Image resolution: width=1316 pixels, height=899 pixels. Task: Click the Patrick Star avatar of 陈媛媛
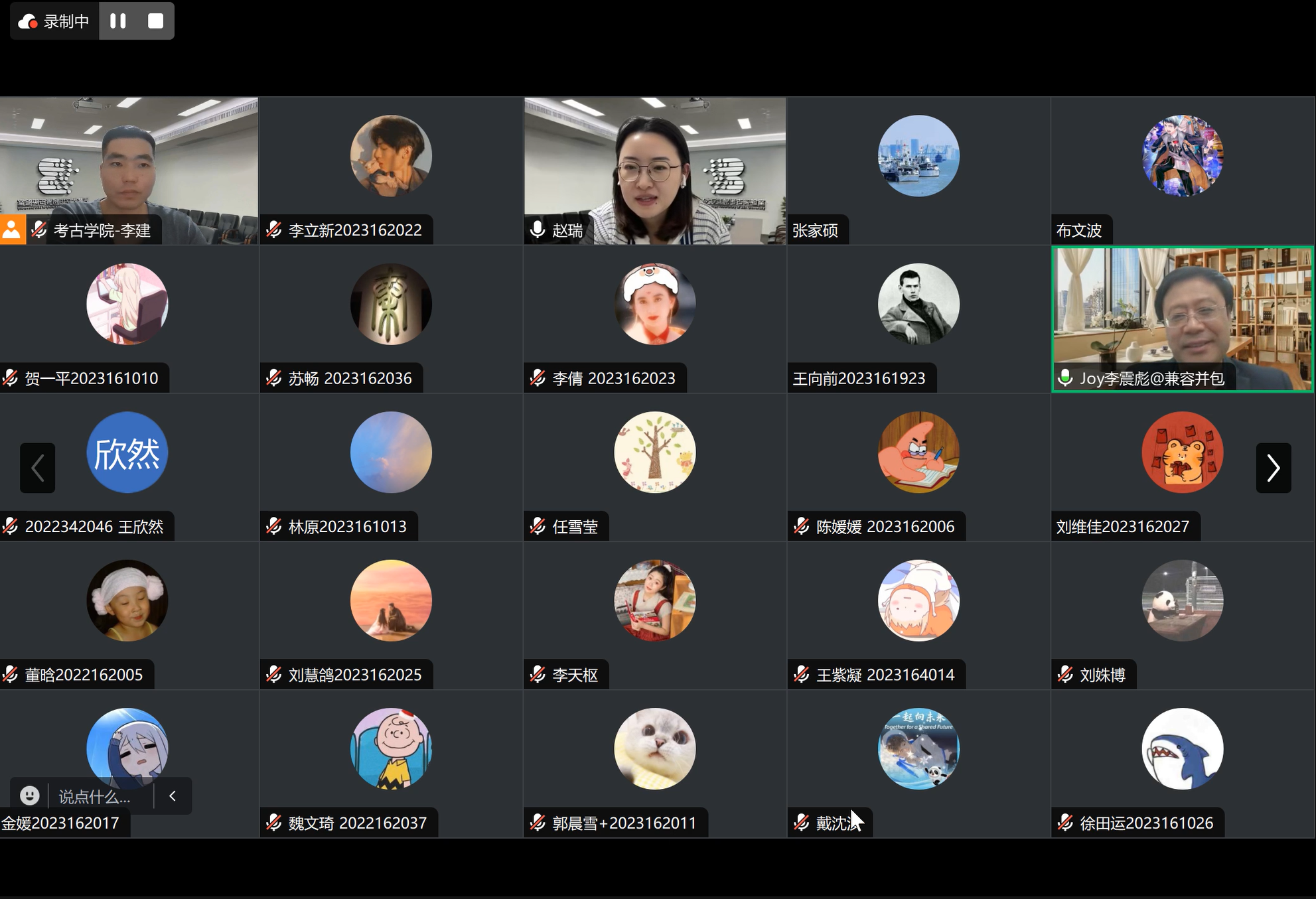pyautogui.click(x=918, y=452)
